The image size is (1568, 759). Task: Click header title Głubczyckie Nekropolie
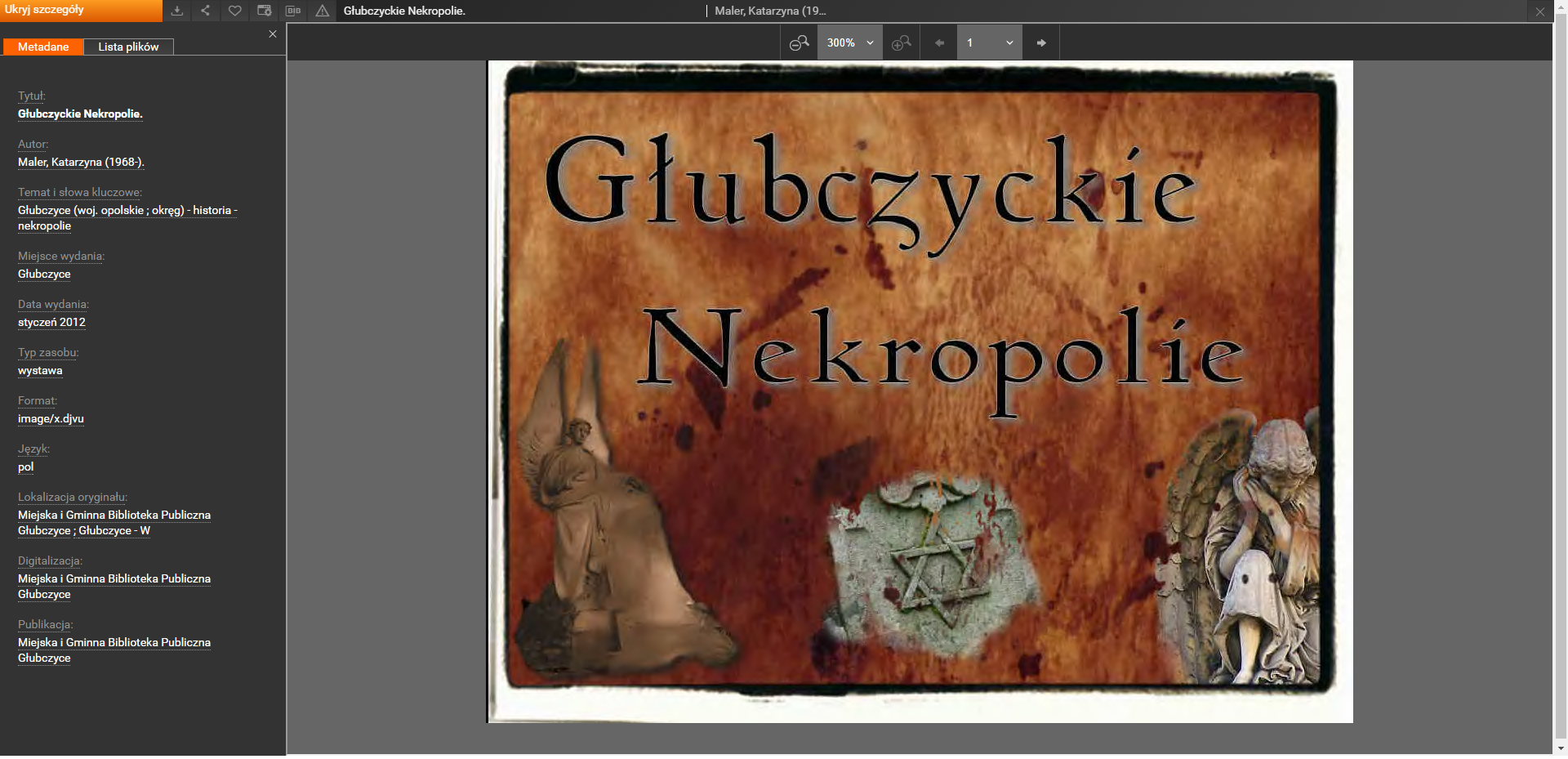click(x=404, y=11)
